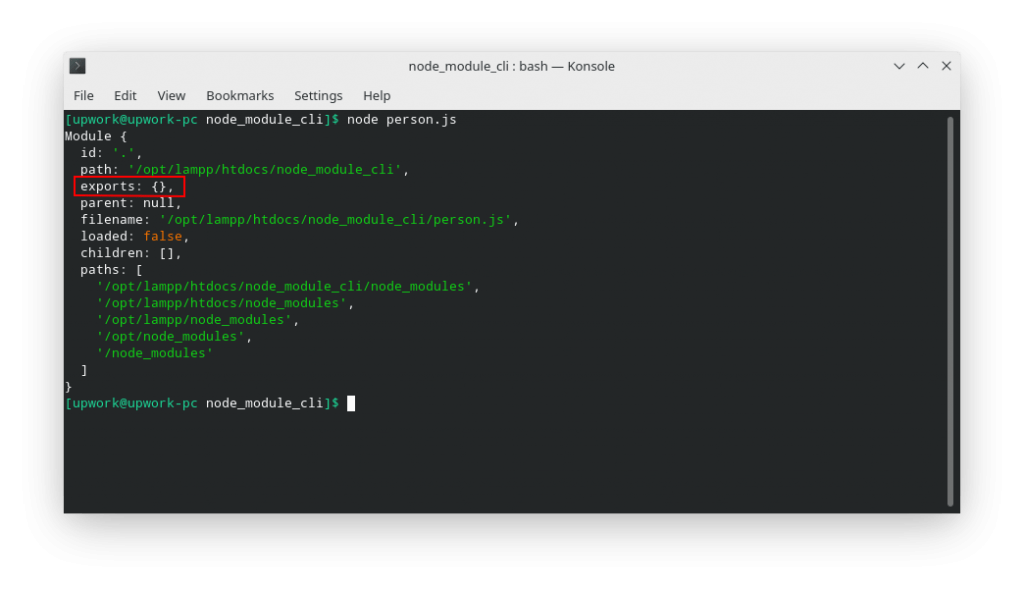Click the blinking terminal cursor block
The height and width of the screenshot is (589, 1024).
tap(352, 403)
